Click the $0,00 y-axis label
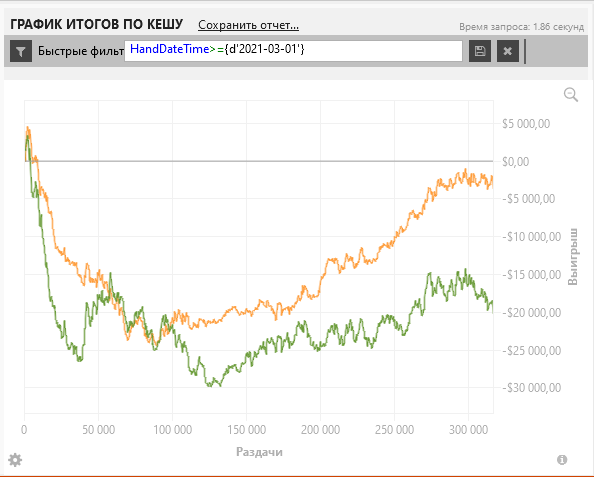The image size is (594, 477). point(515,162)
